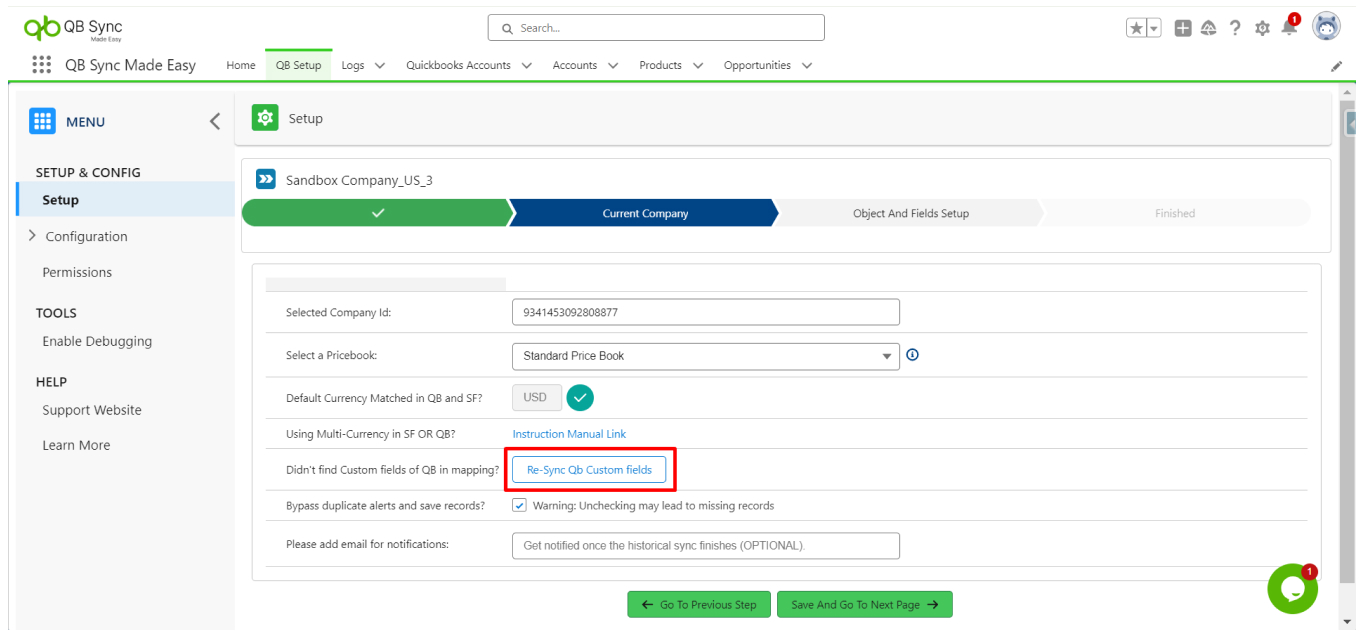
Task: Open the favorites star icon
Action: pyautogui.click(x=1137, y=29)
